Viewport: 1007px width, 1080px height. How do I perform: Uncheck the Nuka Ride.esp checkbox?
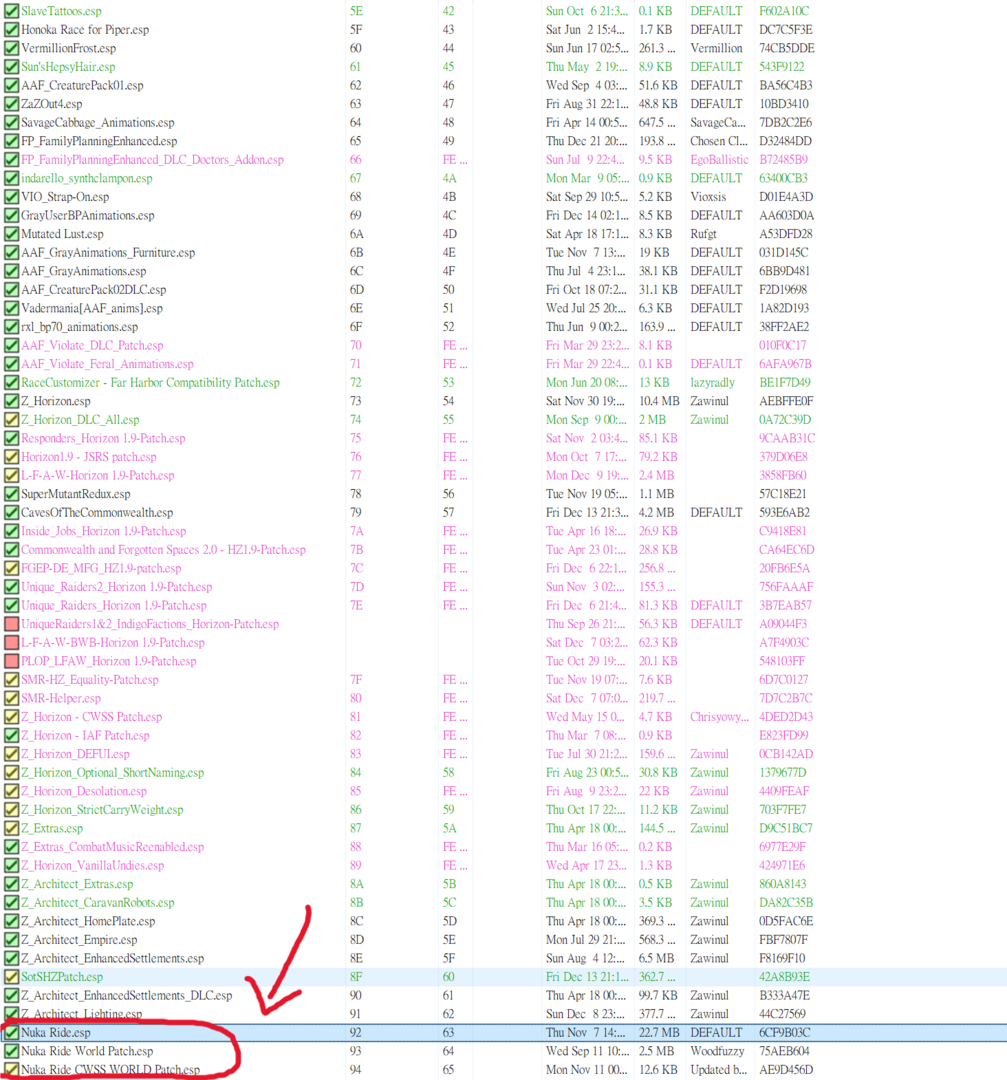[11, 1032]
